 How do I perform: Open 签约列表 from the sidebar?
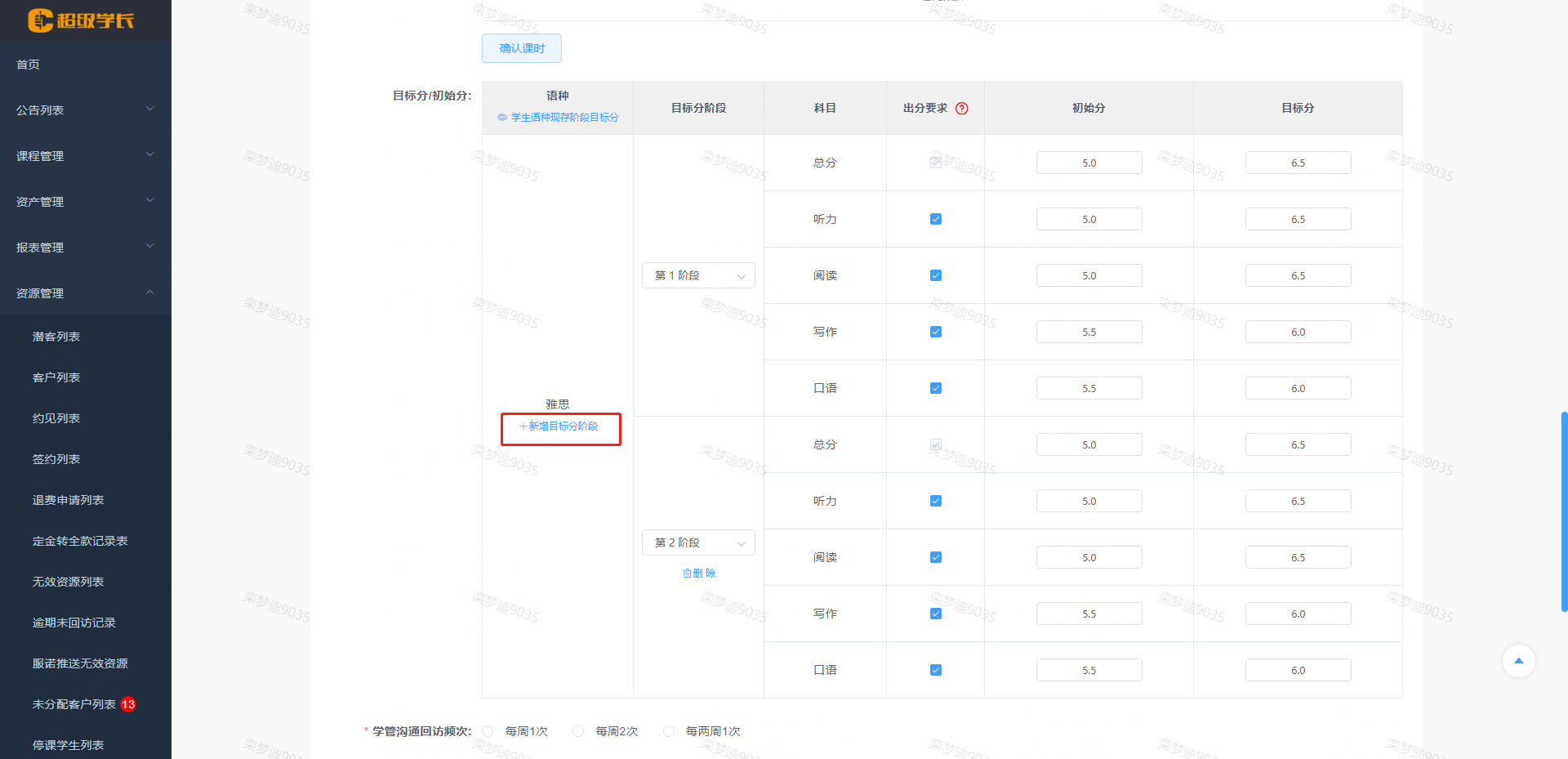pyautogui.click(x=56, y=458)
